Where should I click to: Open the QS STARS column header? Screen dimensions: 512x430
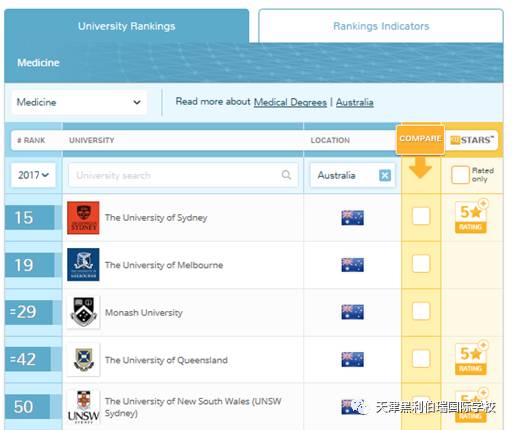pyautogui.click(x=472, y=140)
